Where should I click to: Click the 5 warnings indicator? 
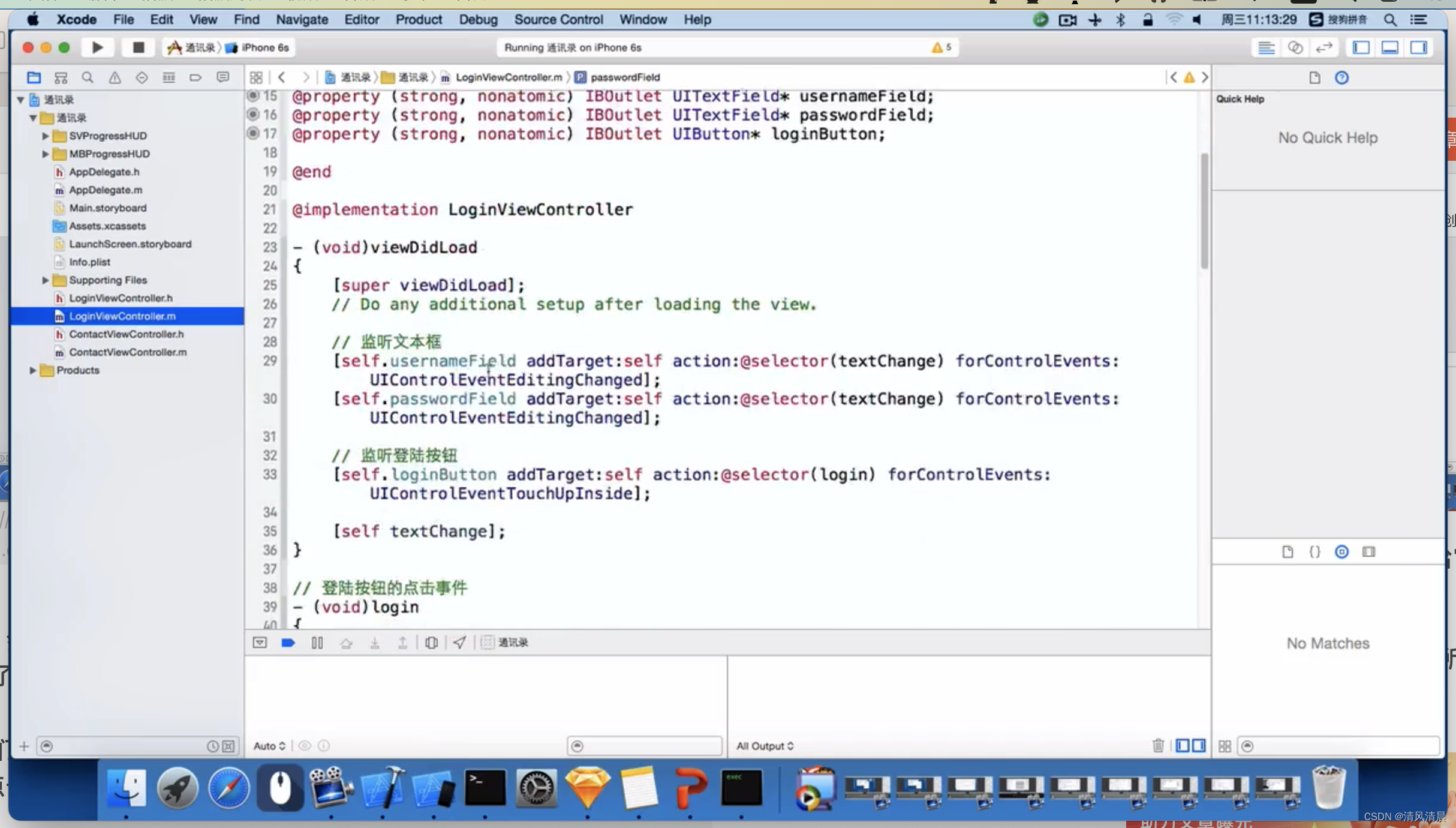(941, 47)
